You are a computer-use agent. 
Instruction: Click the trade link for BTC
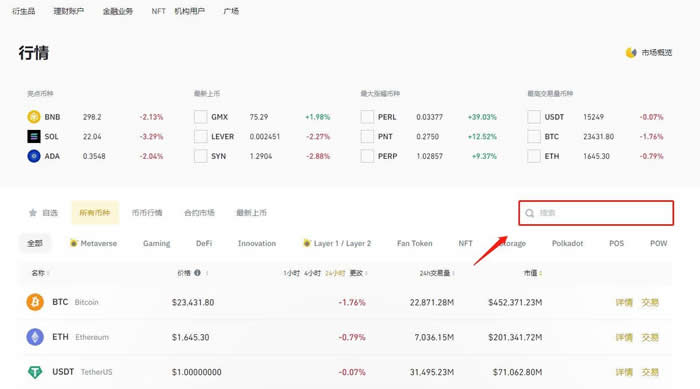coord(650,302)
